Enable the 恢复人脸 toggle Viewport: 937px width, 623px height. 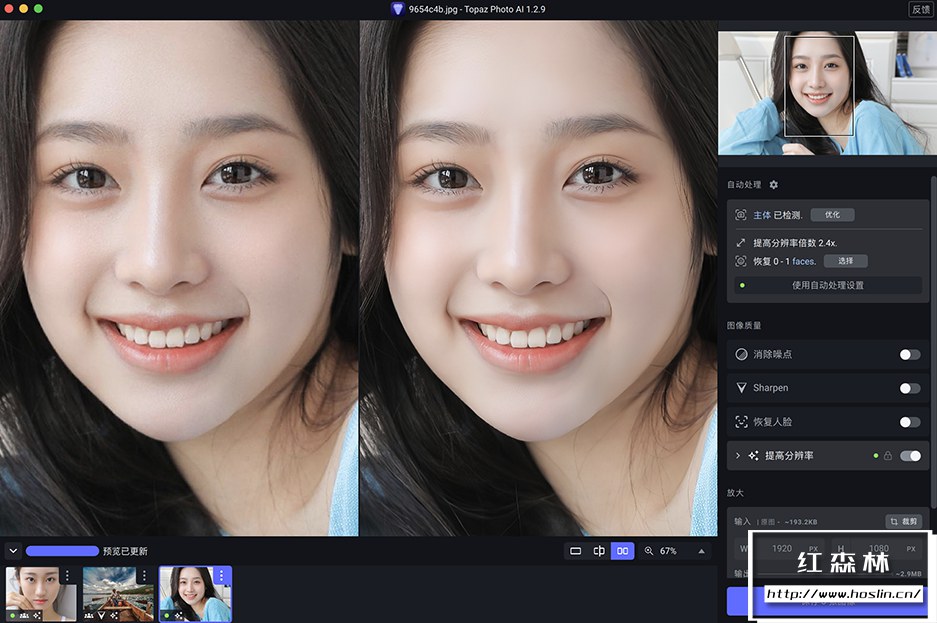tap(910, 422)
